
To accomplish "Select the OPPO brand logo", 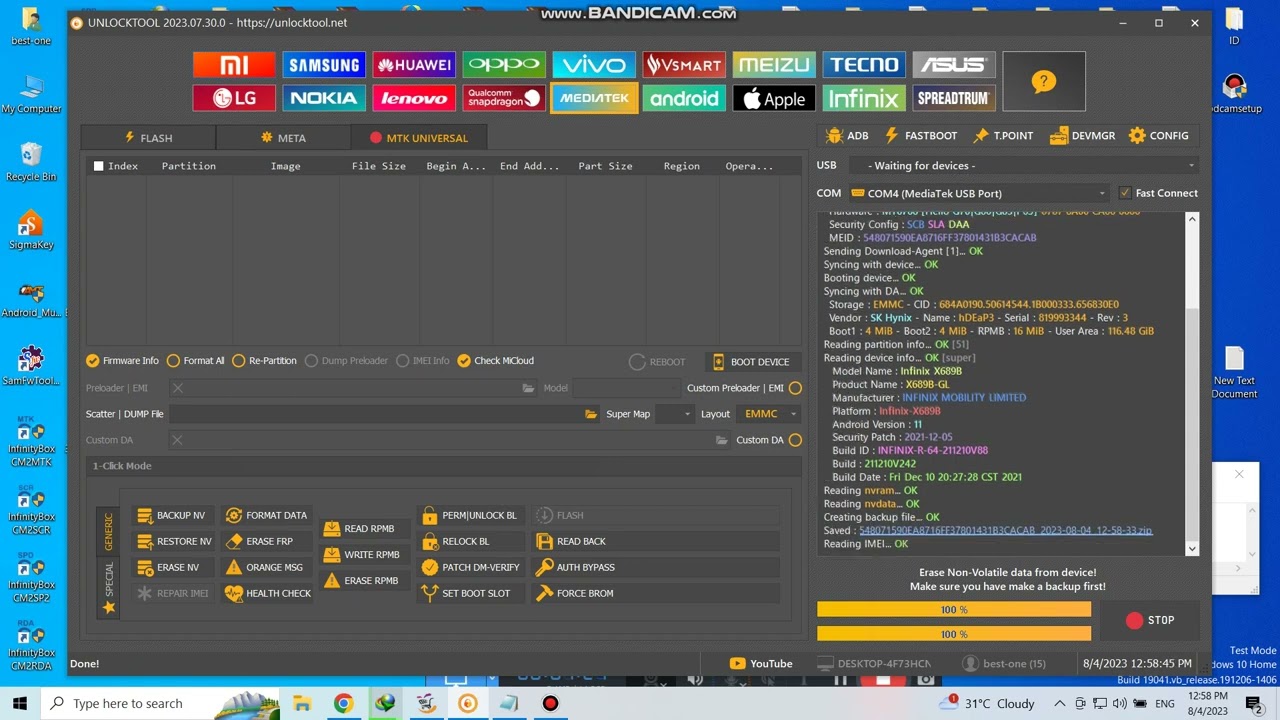I will [x=504, y=65].
